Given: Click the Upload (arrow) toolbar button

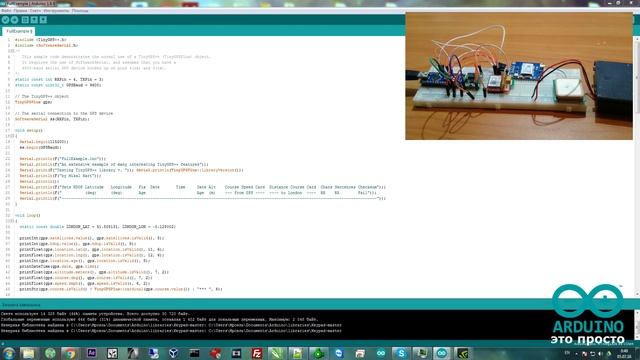Looking at the screenshot, I should pos(15,20).
